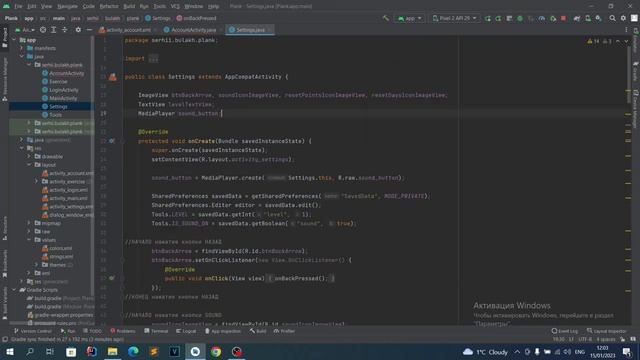Open the Build menu
Viewport: 640px width, 360px height.
(129, 7)
